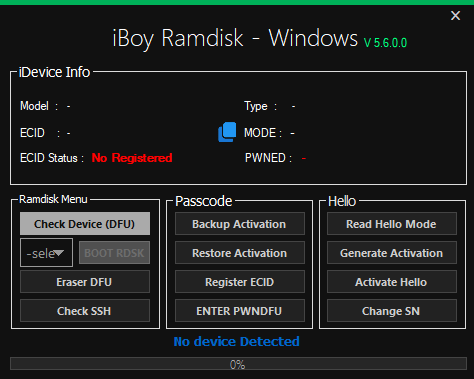
Task: Click Register ECID button
Action: 240,282
